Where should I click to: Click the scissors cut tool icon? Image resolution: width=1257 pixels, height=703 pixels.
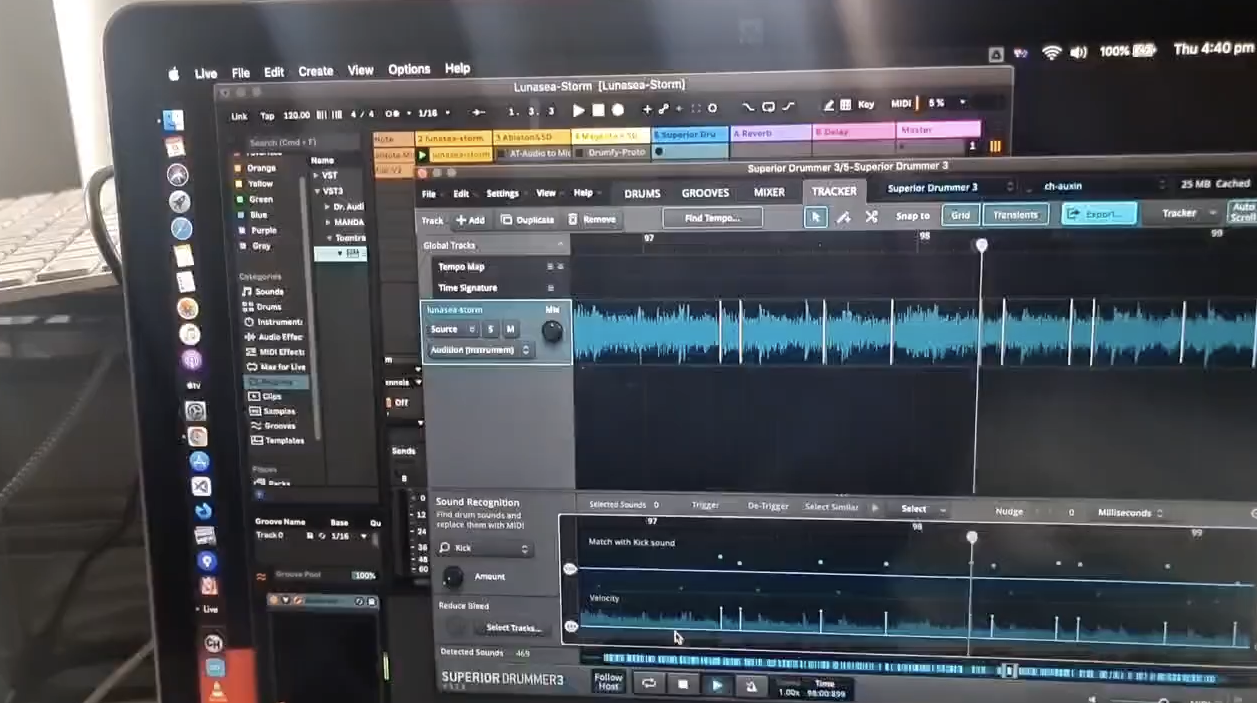tap(871, 216)
